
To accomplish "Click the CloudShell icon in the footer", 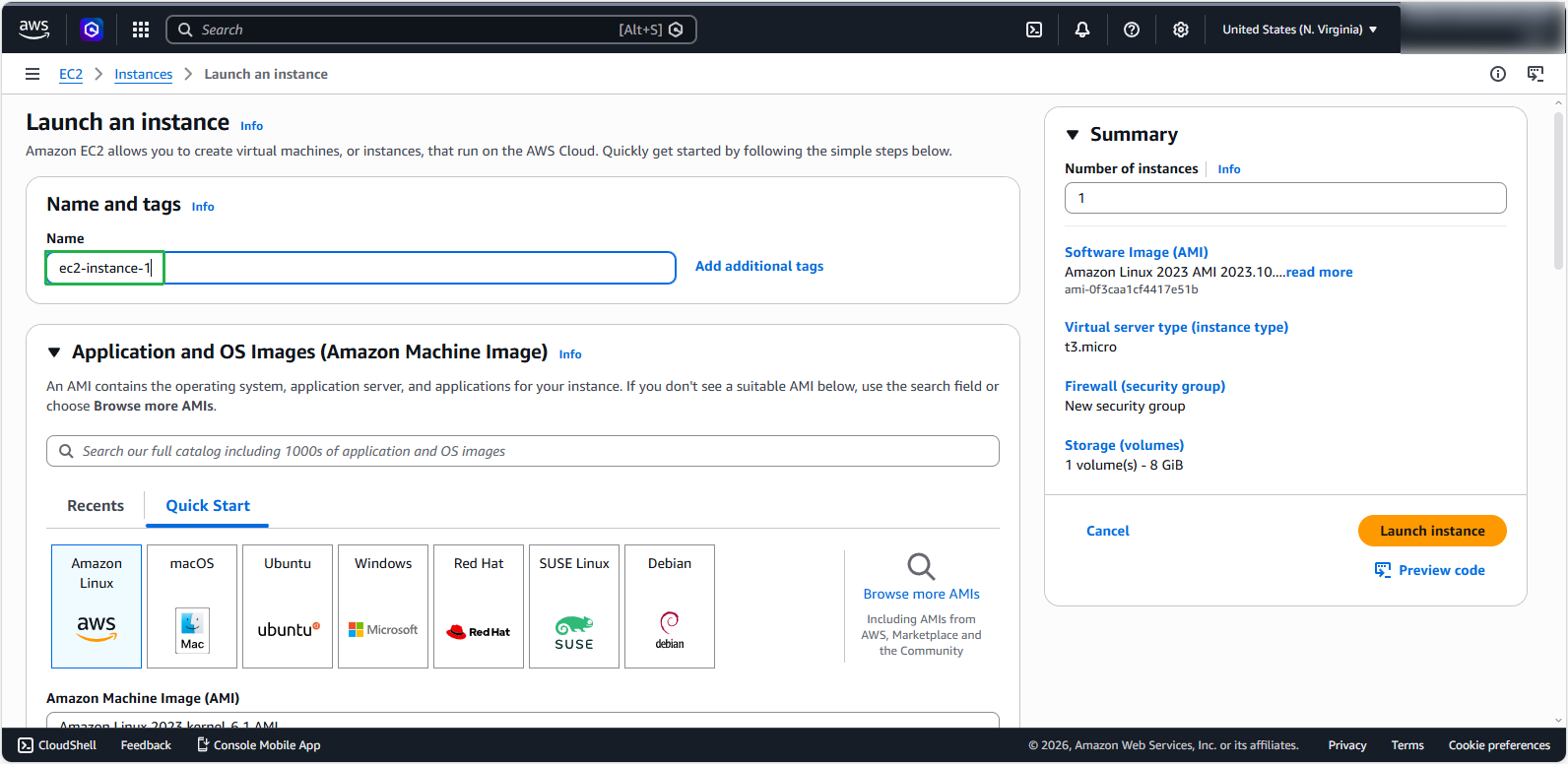I will pyautogui.click(x=26, y=745).
